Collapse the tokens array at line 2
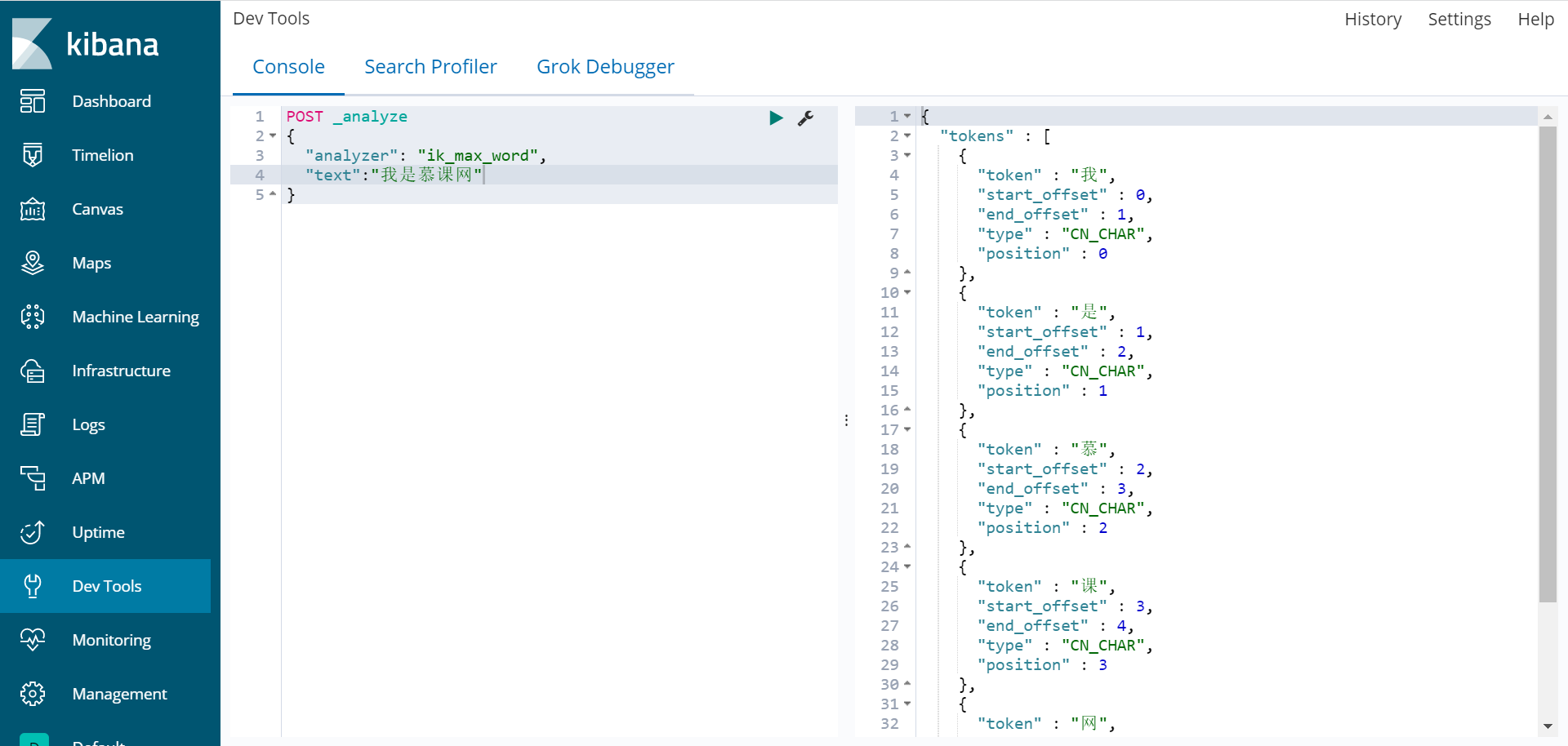This screenshot has height=746, width=1568. click(x=907, y=135)
